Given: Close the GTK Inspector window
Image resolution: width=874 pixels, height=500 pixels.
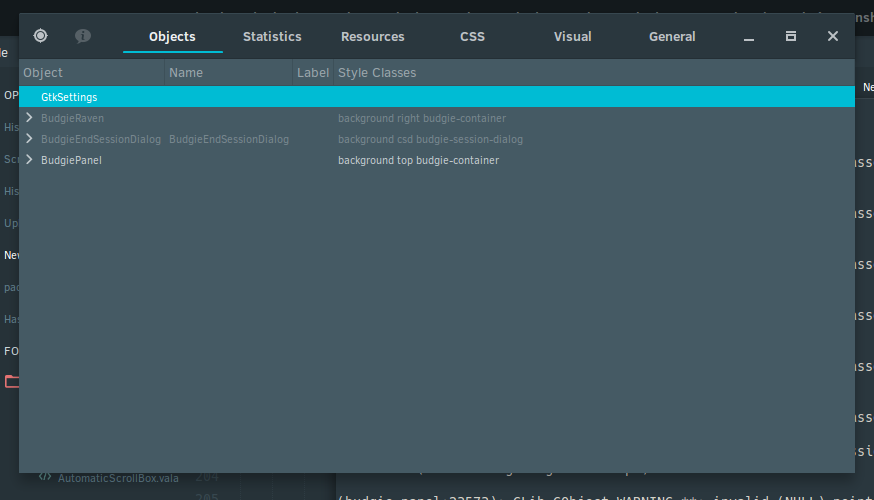Looking at the screenshot, I should (832, 37).
